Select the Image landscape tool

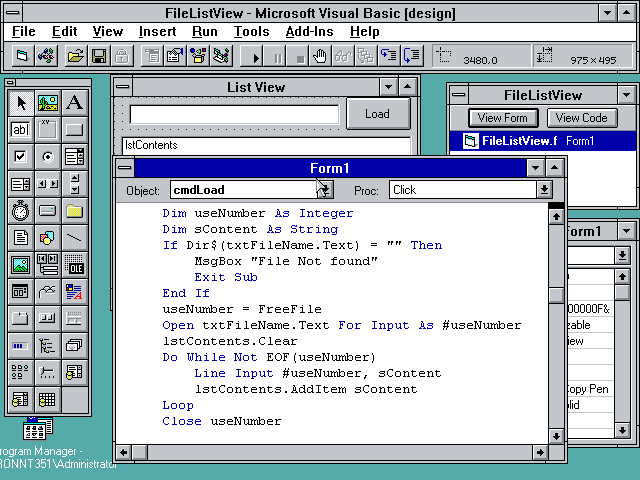[x=21, y=264]
